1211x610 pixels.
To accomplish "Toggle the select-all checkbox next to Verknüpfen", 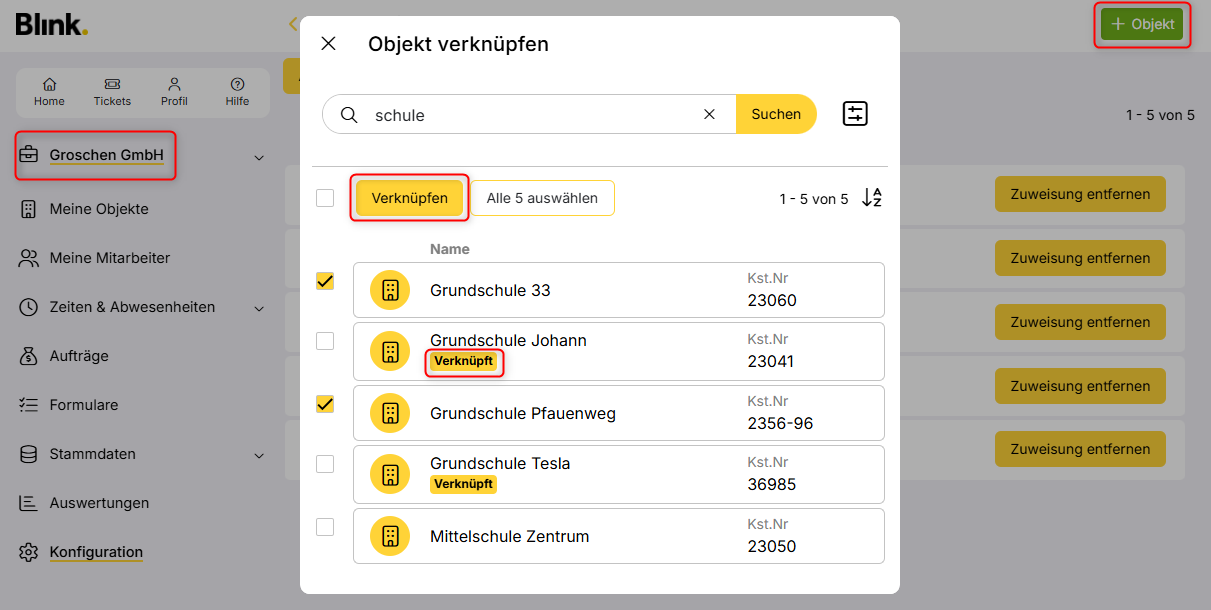I will coord(325,198).
